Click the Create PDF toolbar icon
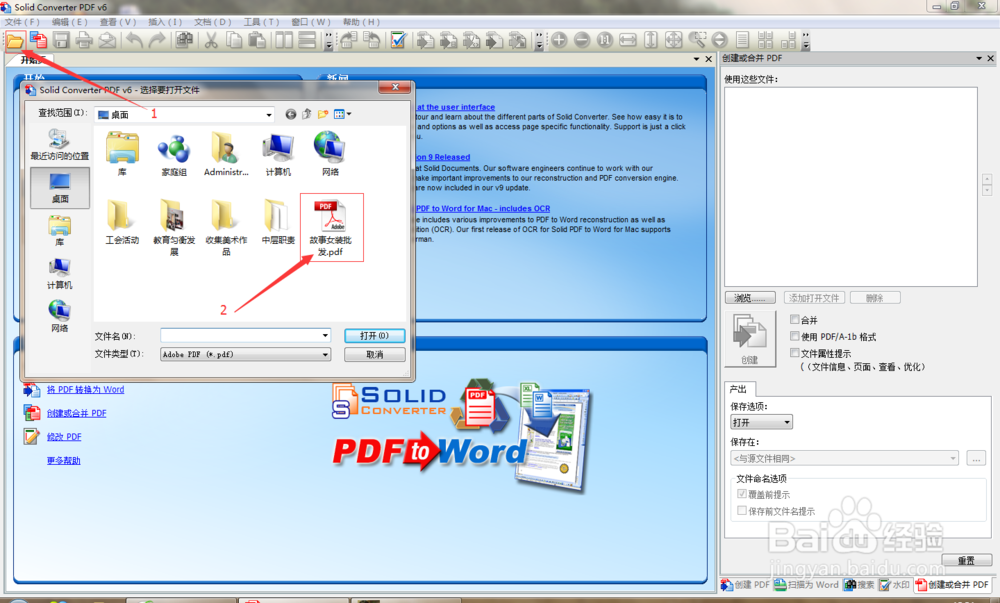The image size is (1000, 603). tap(38, 41)
